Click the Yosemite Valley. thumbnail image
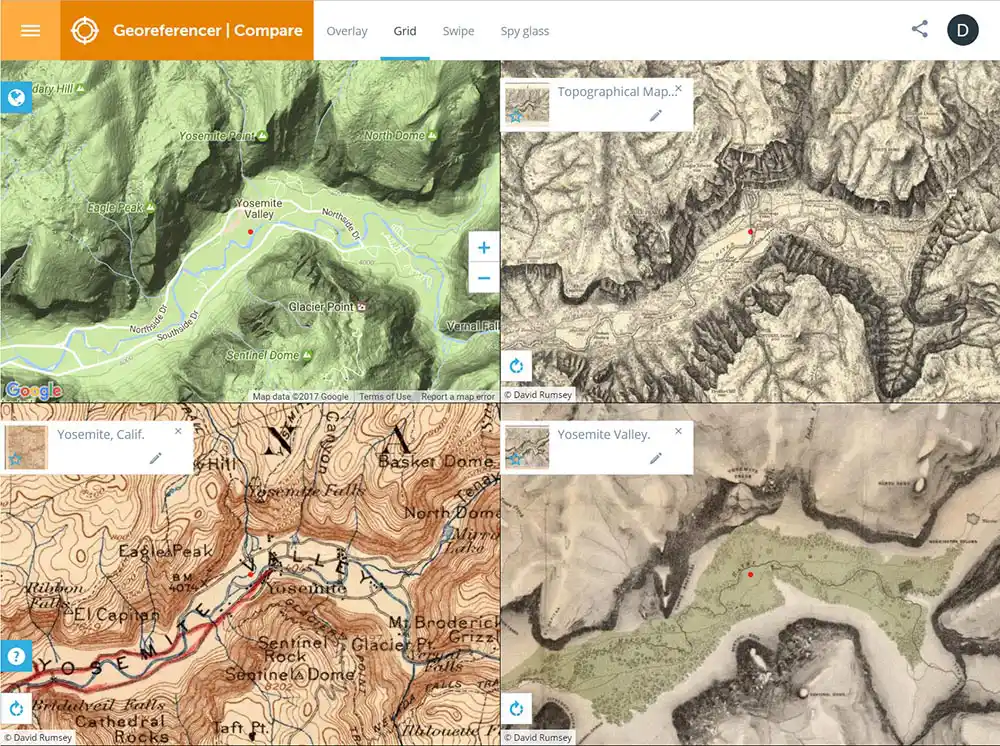This screenshot has width=1000, height=746. (x=527, y=448)
